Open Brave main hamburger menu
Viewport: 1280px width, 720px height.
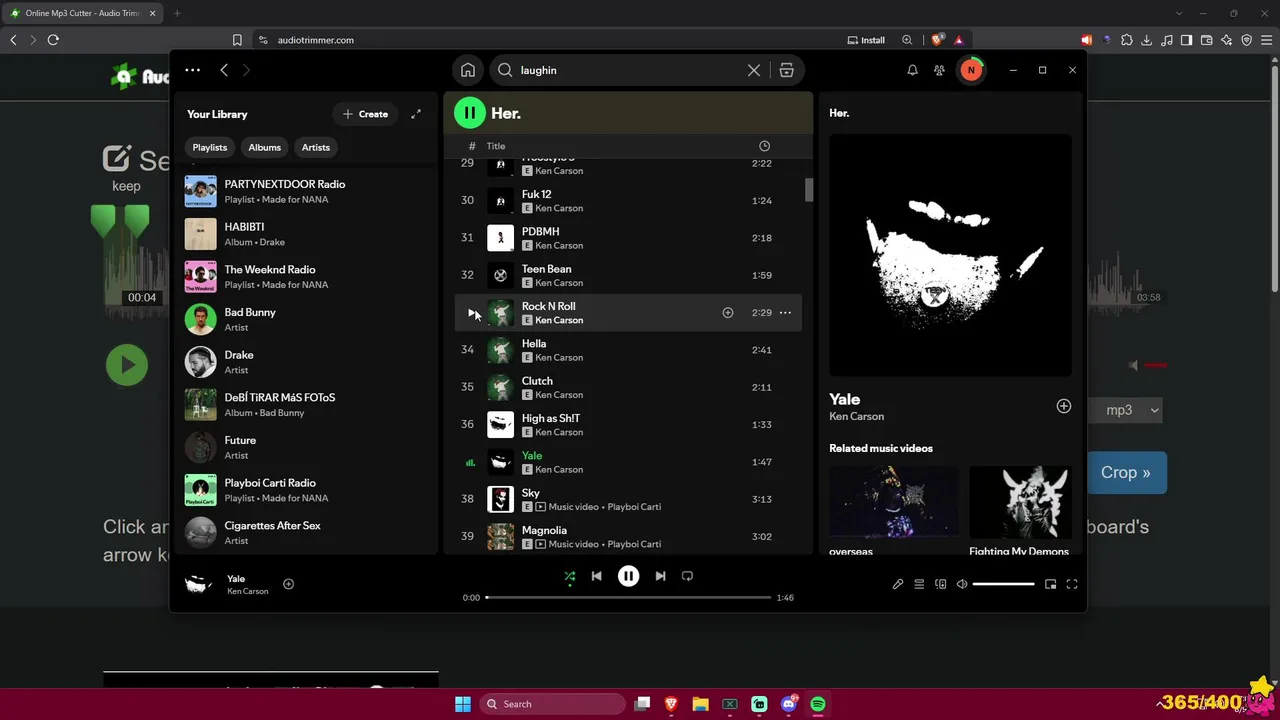click(x=1266, y=40)
